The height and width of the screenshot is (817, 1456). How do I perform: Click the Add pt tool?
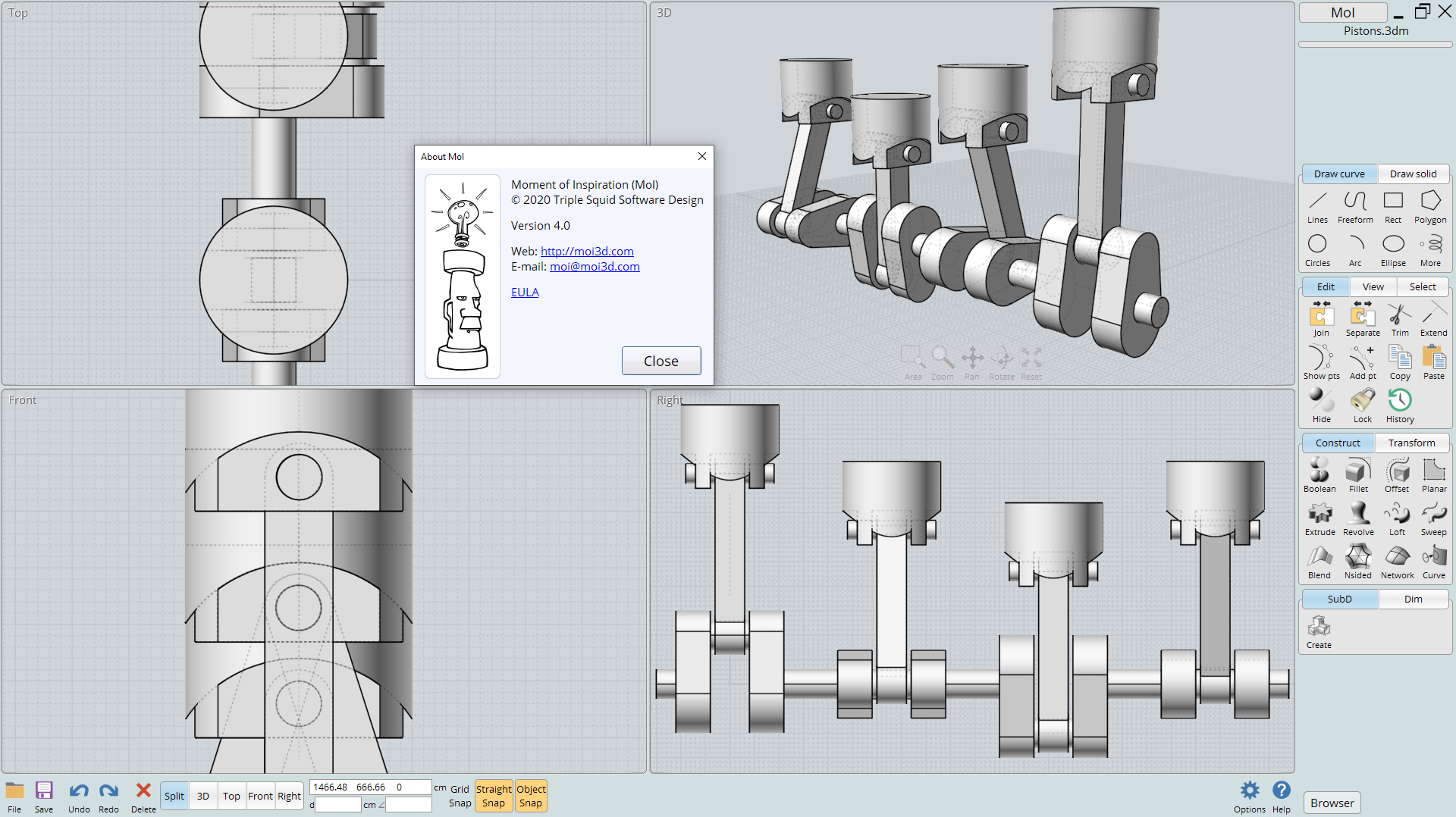coord(1363,362)
